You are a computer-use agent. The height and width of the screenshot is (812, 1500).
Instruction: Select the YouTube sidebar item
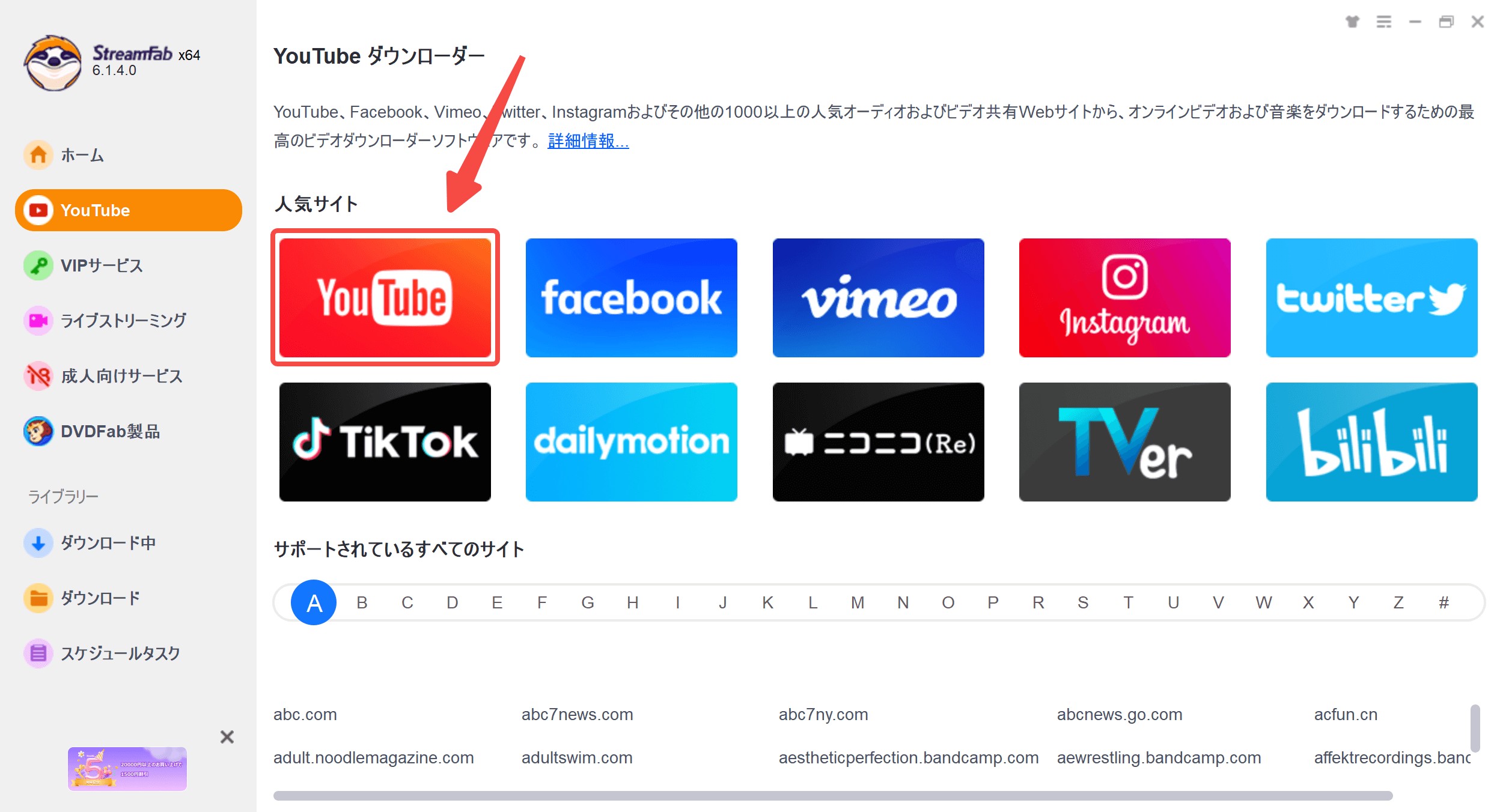click(129, 210)
